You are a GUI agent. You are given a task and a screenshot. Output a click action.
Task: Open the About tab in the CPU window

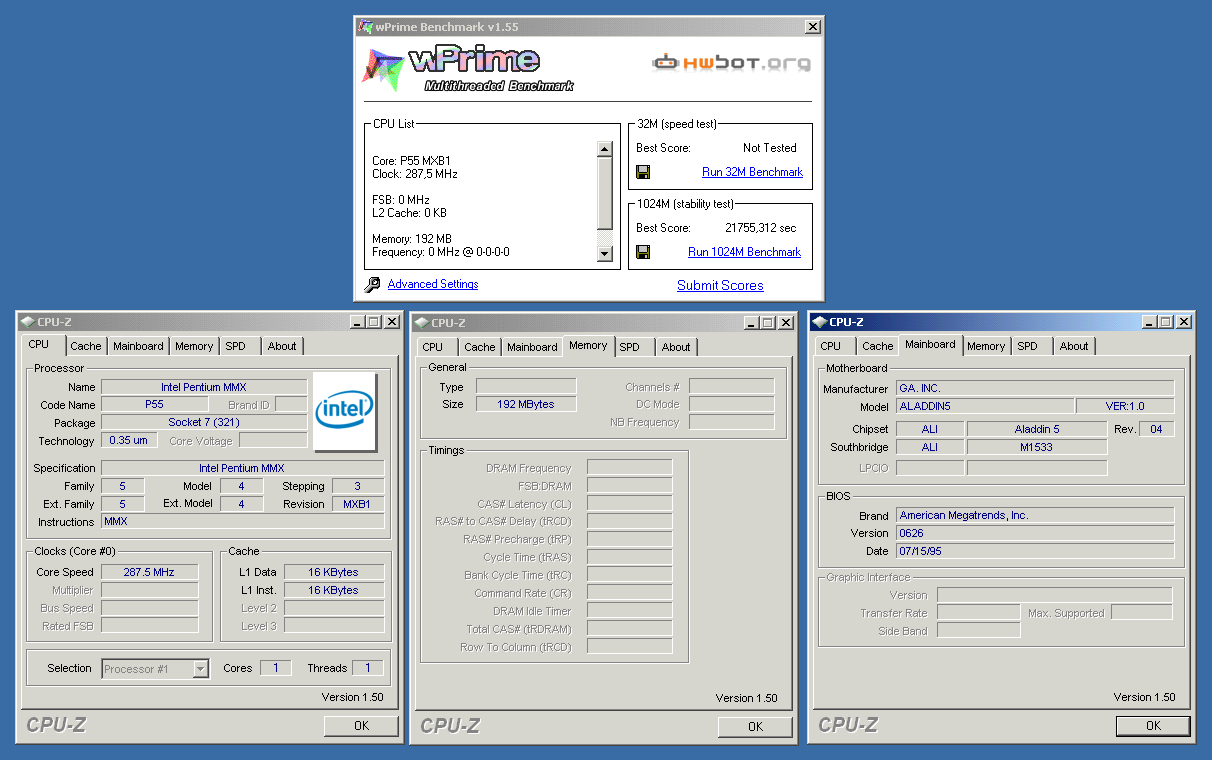coord(282,346)
